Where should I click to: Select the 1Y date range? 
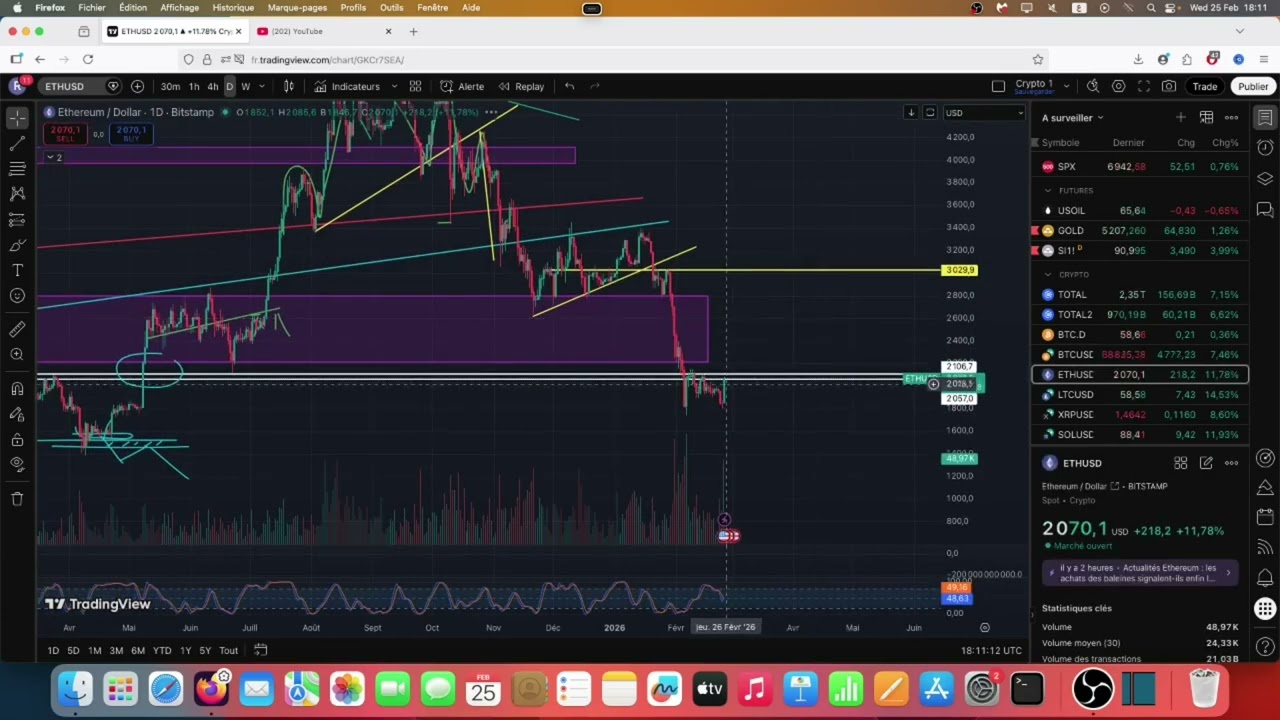click(x=185, y=650)
